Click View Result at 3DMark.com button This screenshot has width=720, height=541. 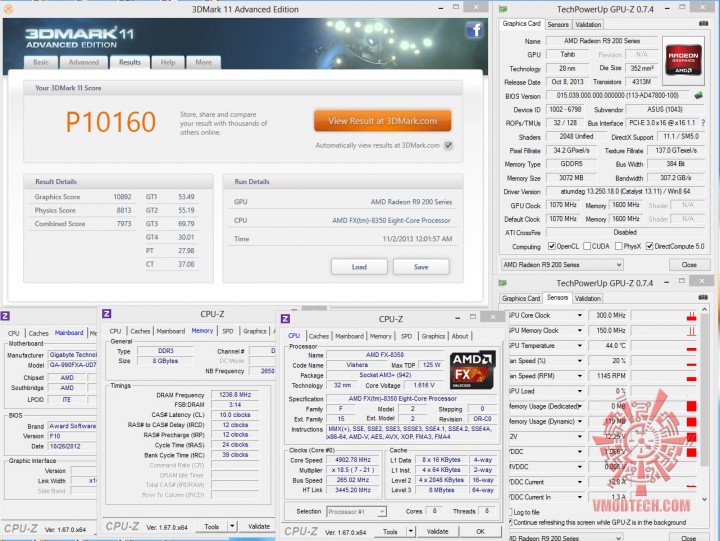coord(382,121)
